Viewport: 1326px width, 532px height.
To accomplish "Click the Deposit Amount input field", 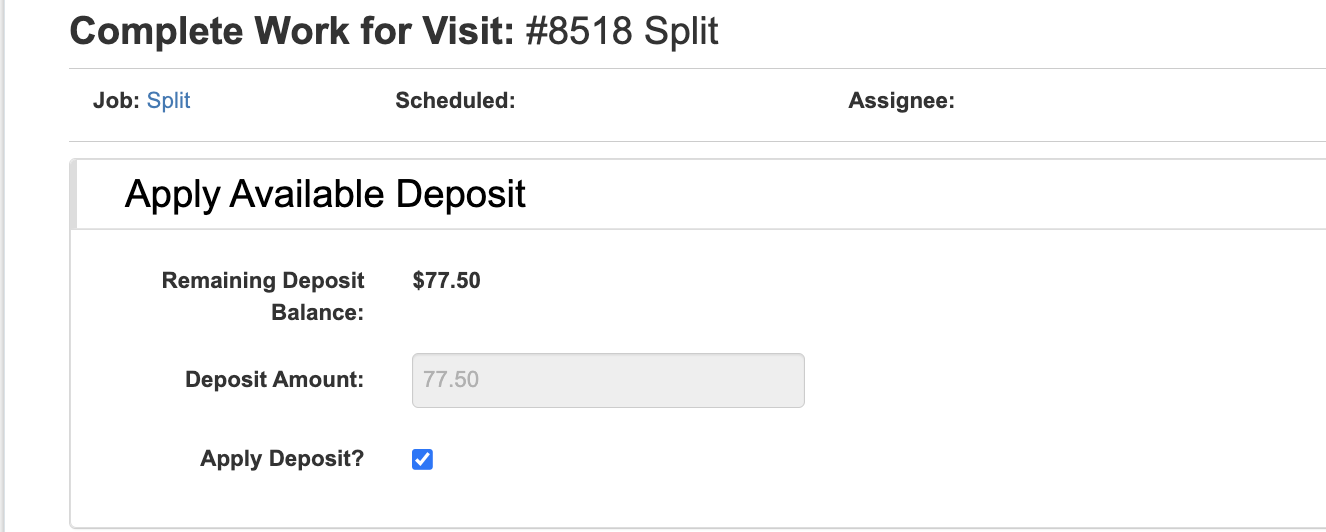I will pos(607,380).
